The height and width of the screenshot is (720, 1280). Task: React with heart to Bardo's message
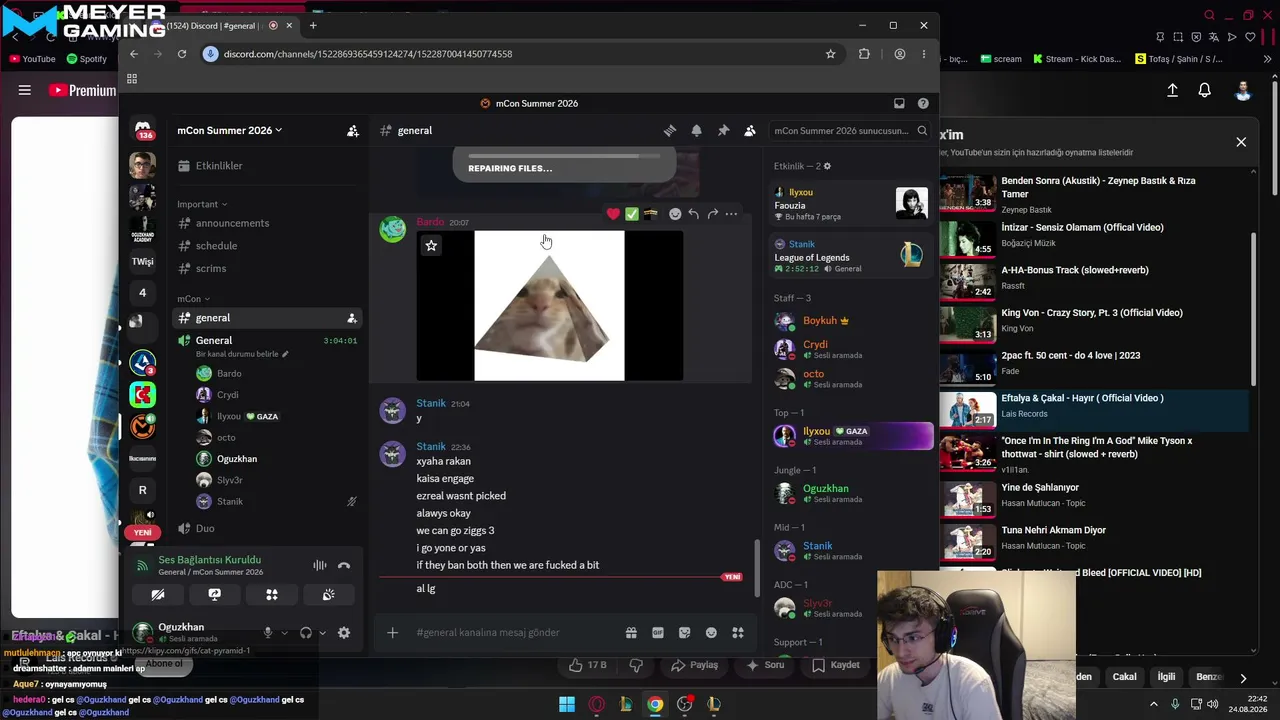pos(613,214)
